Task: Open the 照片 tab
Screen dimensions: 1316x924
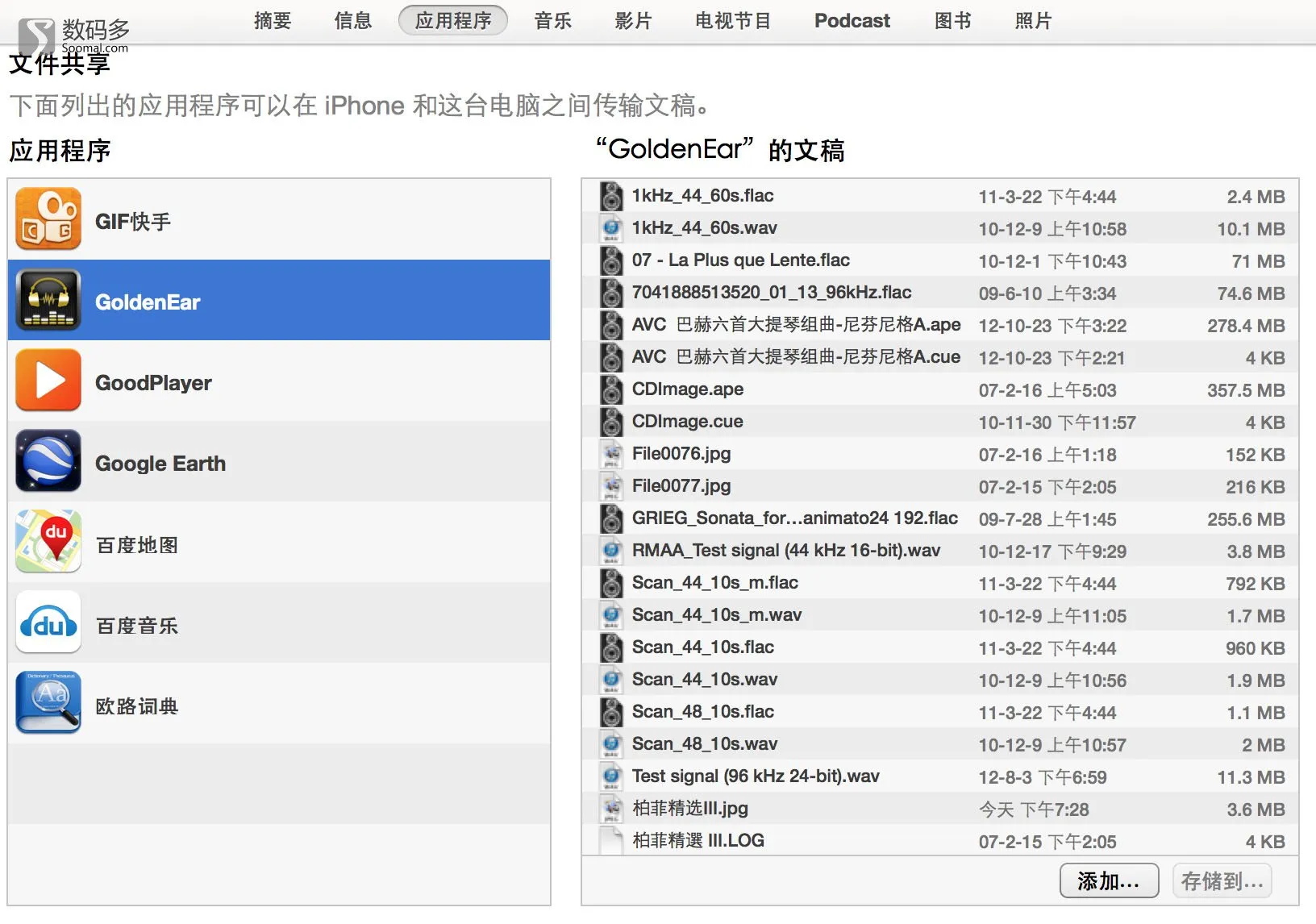Action: point(1034,20)
